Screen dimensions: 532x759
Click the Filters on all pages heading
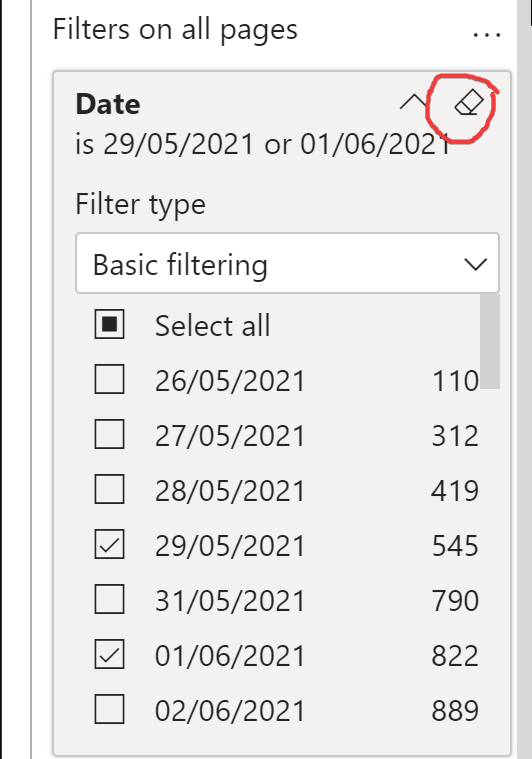click(x=175, y=30)
